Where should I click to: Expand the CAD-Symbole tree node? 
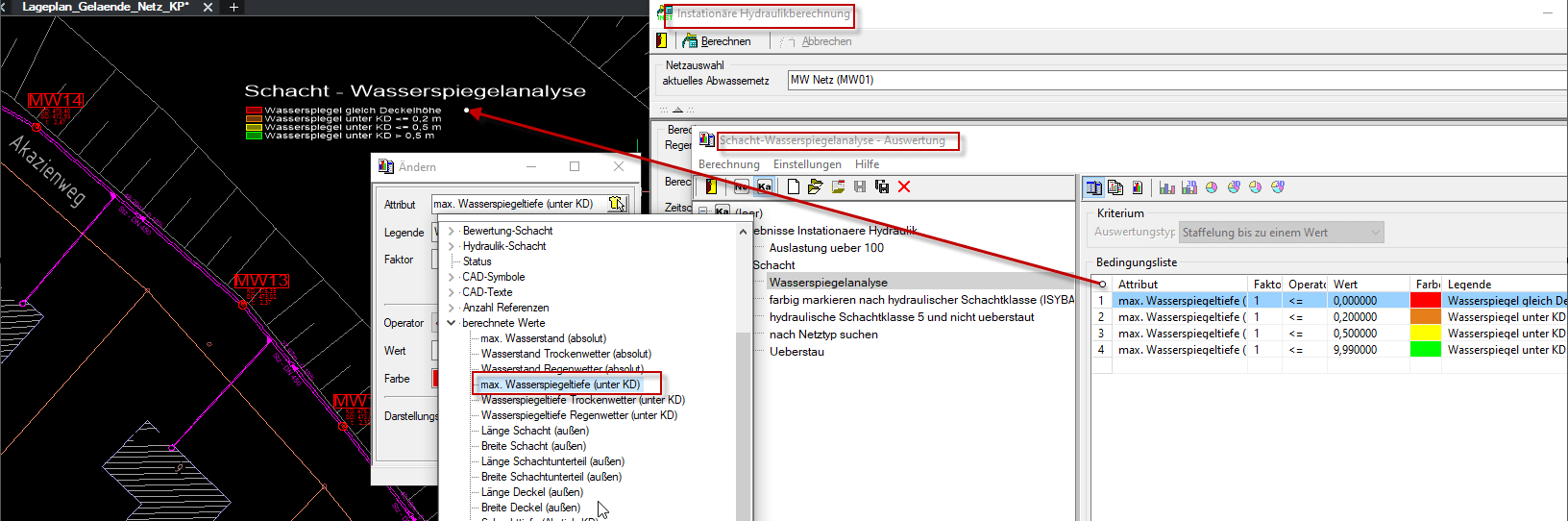(451, 277)
